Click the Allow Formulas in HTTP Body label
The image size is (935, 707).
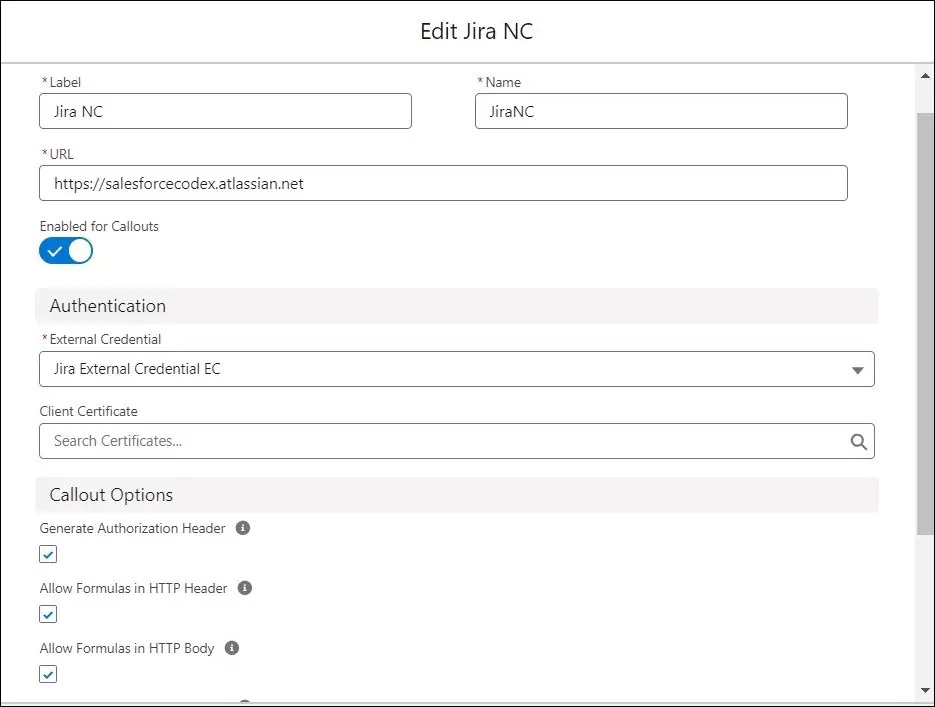[x=127, y=648]
